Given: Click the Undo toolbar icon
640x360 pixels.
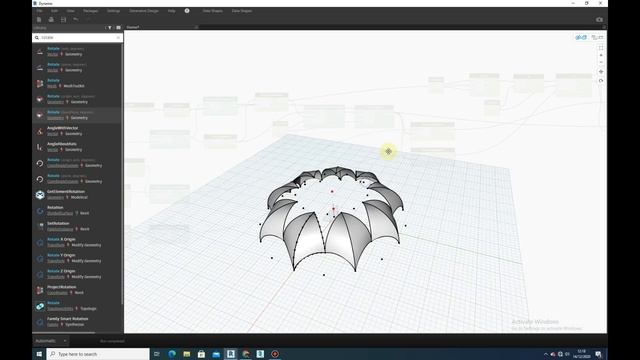Looking at the screenshot, I should click(x=76, y=20).
